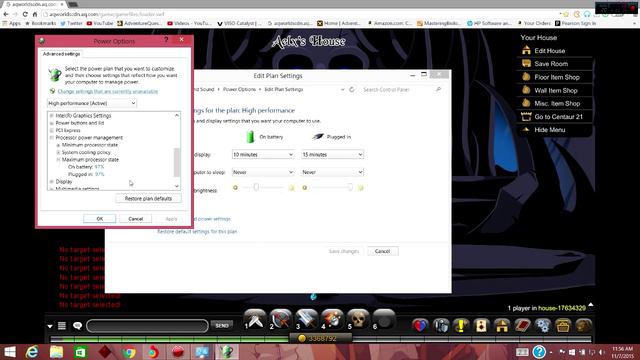Open the house icon in game bar

point(502,326)
